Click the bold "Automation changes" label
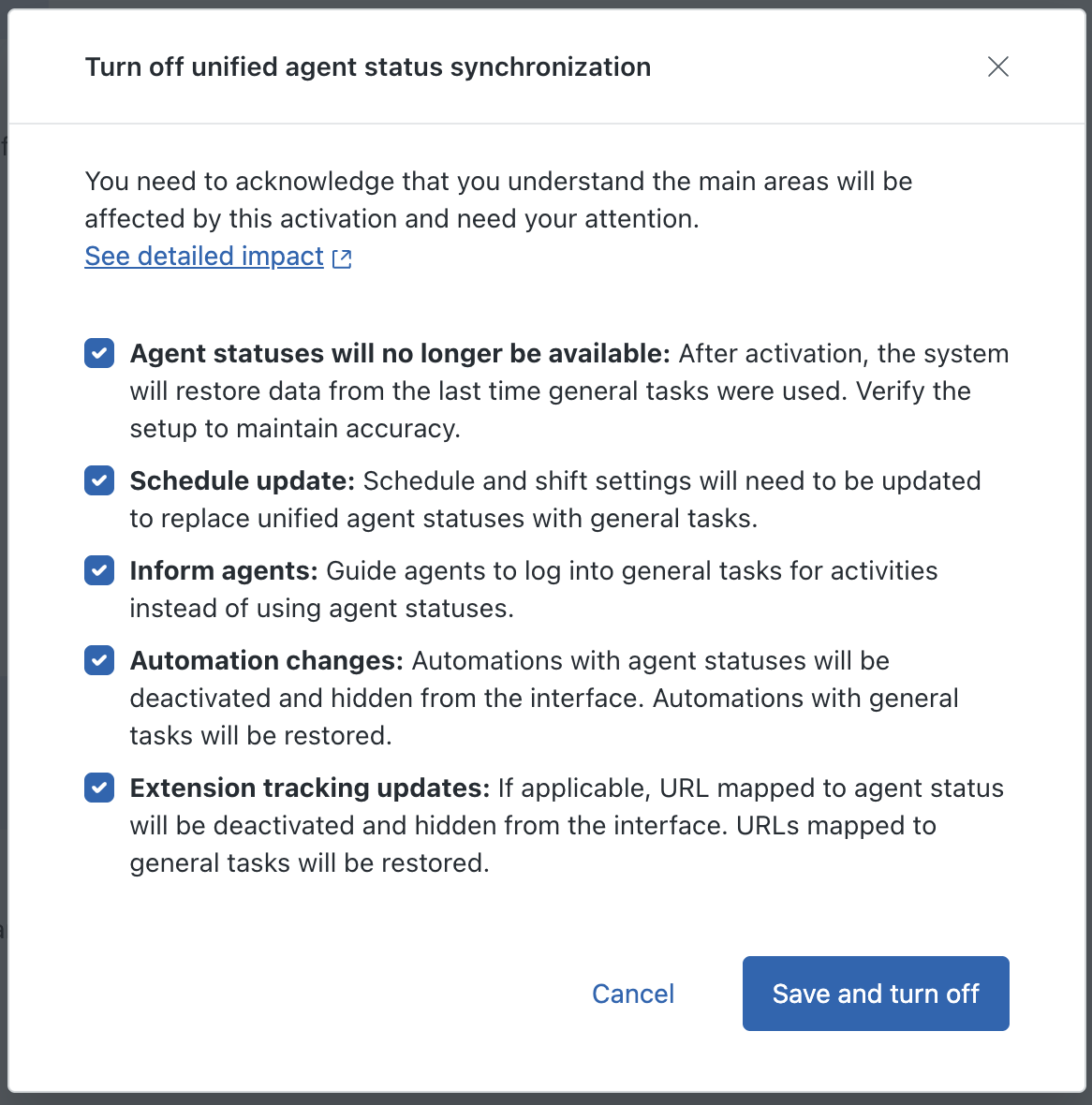 coord(266,661)
